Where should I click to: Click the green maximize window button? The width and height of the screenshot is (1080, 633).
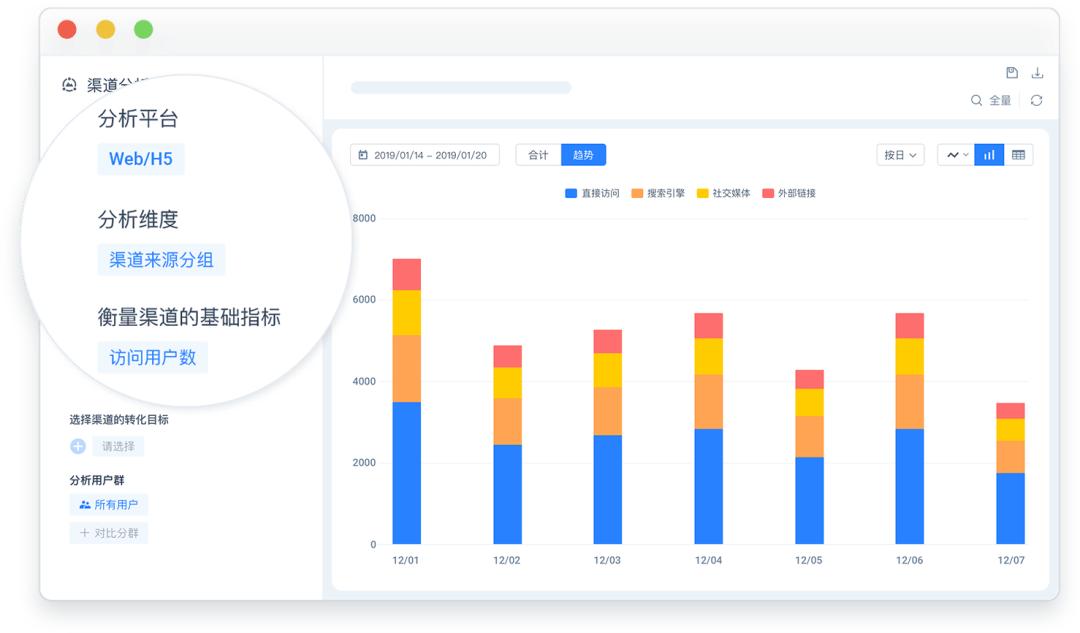pyautogui.click(x=143, y=30)
